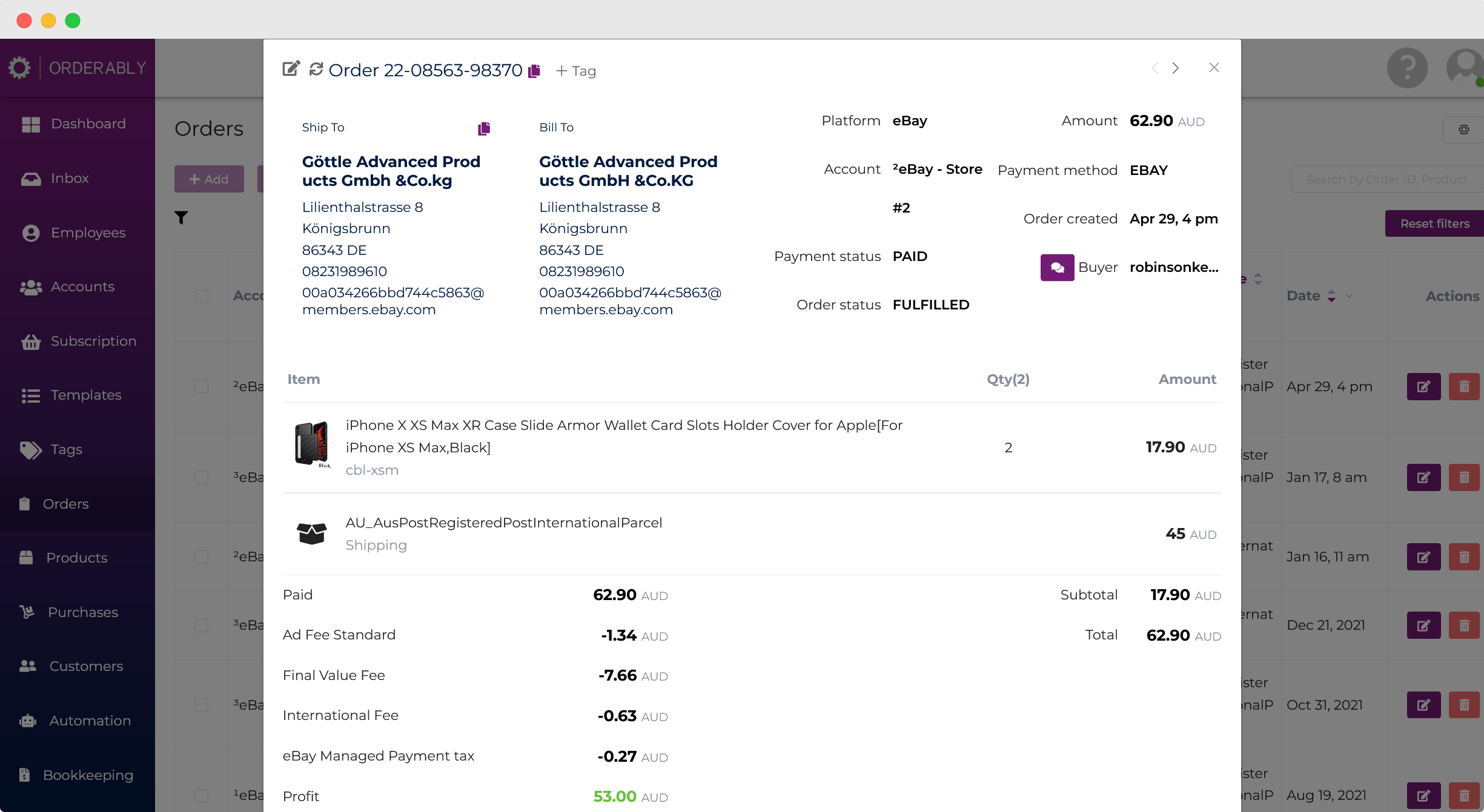The width and height of the screenshot is (1484, 812).
Task: Toggle select-all checkbox in orders header
Action: pyautogui.click(x=202, y=296)
